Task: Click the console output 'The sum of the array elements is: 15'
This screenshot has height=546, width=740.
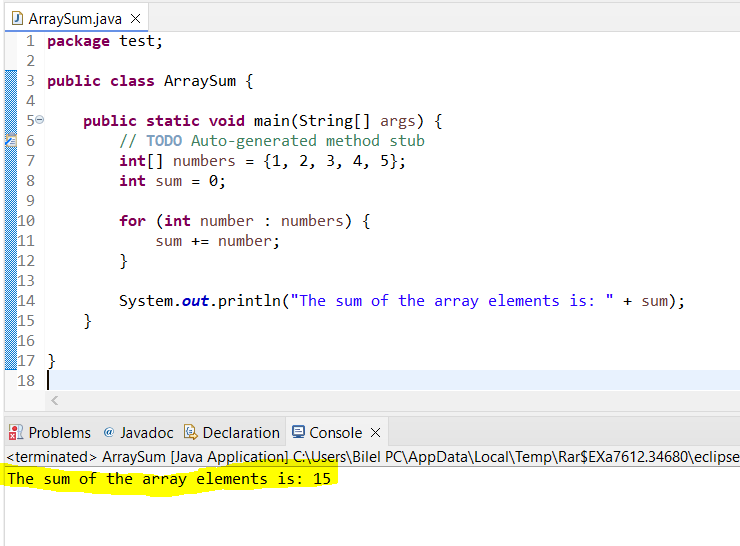Action: [x=169, y=479]
